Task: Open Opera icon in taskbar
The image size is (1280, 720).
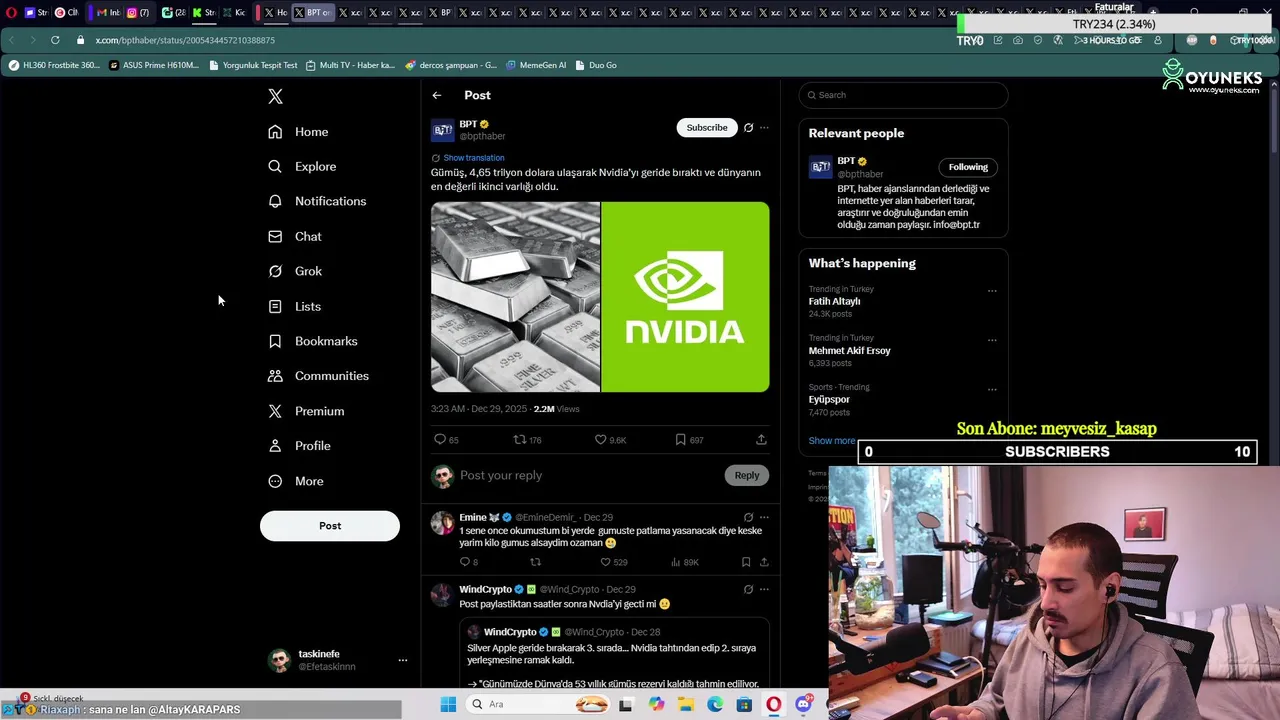Action: pos(774,704)
